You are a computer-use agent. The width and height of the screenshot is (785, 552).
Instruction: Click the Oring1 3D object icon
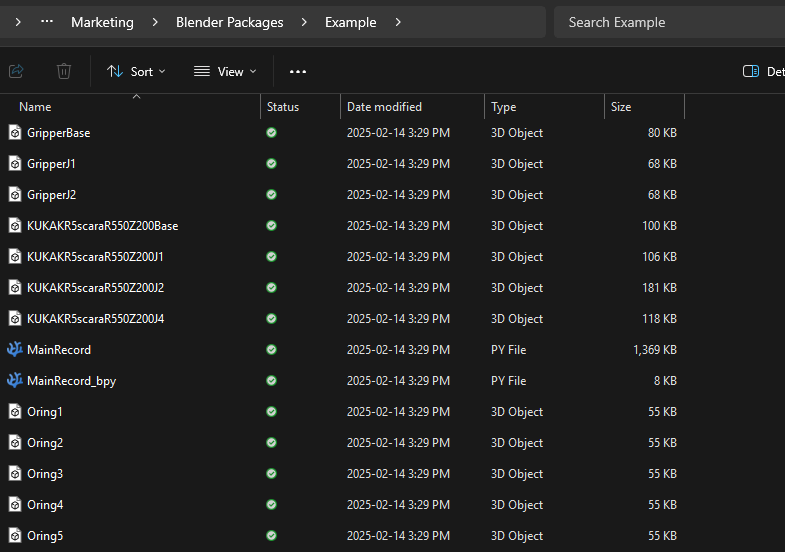[15, 412]
